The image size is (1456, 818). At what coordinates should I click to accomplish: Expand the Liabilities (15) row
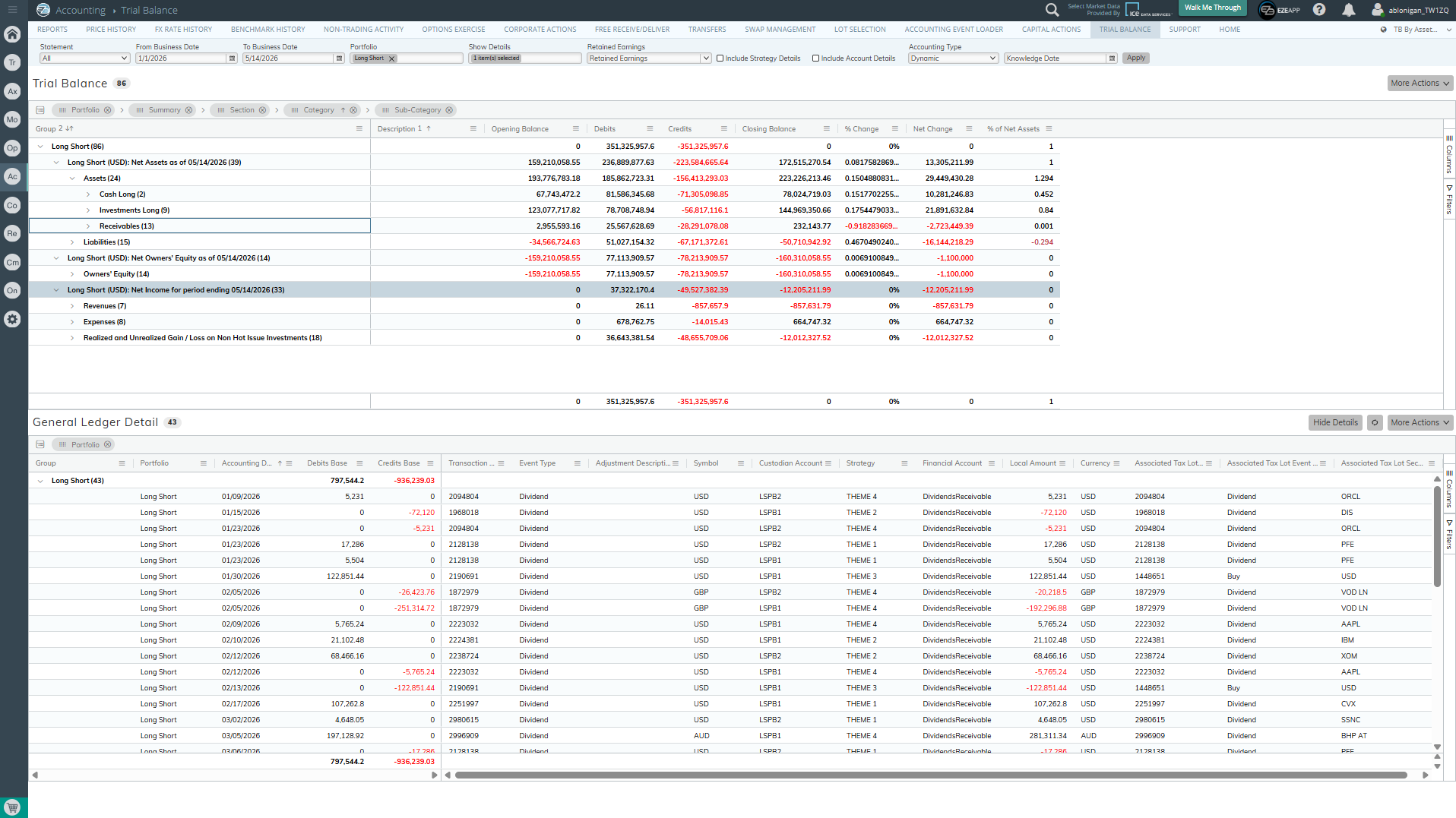tap(72, 242)
